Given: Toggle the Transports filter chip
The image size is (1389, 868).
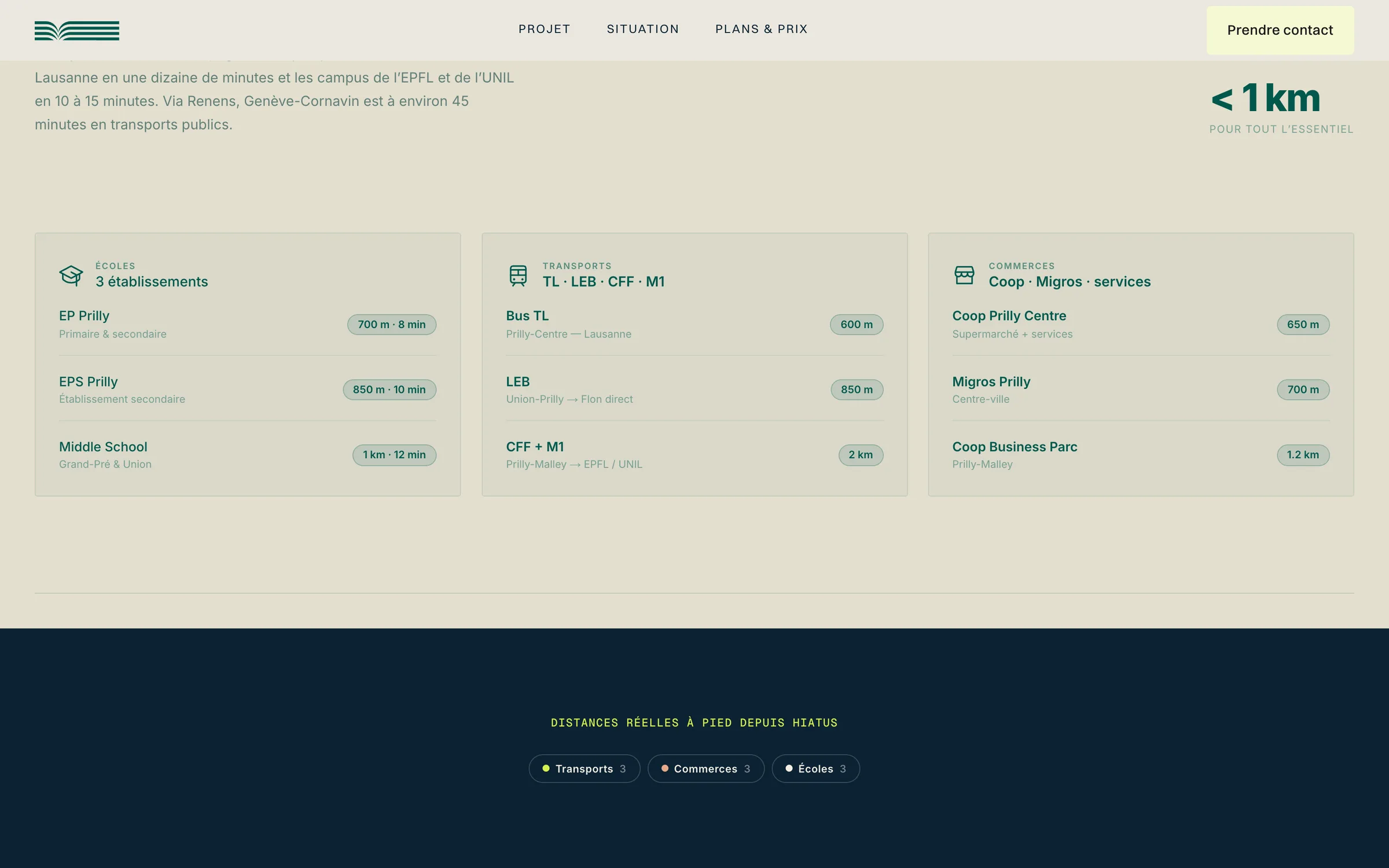Looking at the screenshot, I should (x=585, y=768).
